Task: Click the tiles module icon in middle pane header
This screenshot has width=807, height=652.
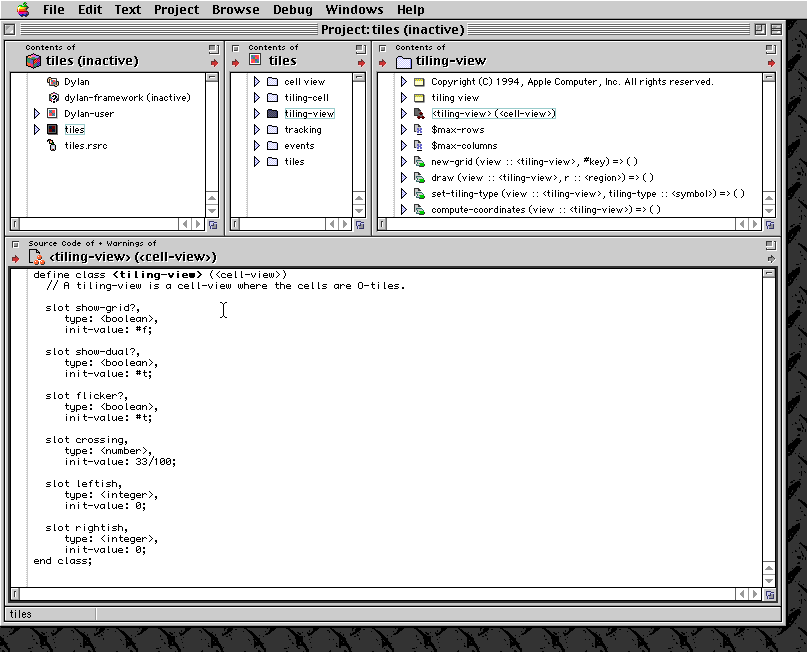Action: click(x=255, y=59)
